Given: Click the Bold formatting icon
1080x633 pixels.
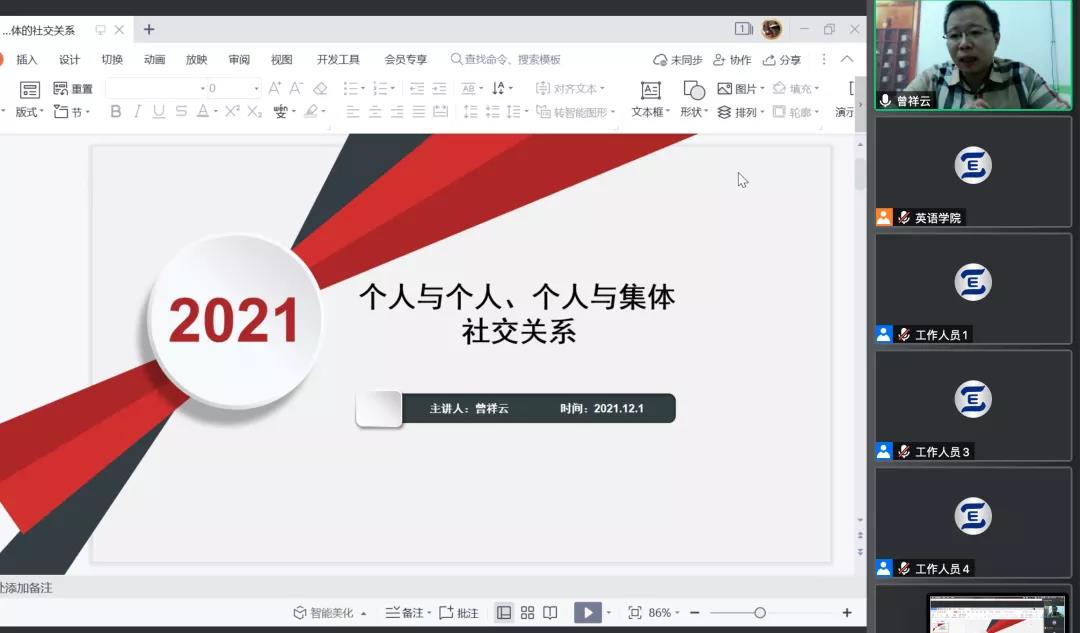Looking at the screenshot, I should (x=116, y=112).
